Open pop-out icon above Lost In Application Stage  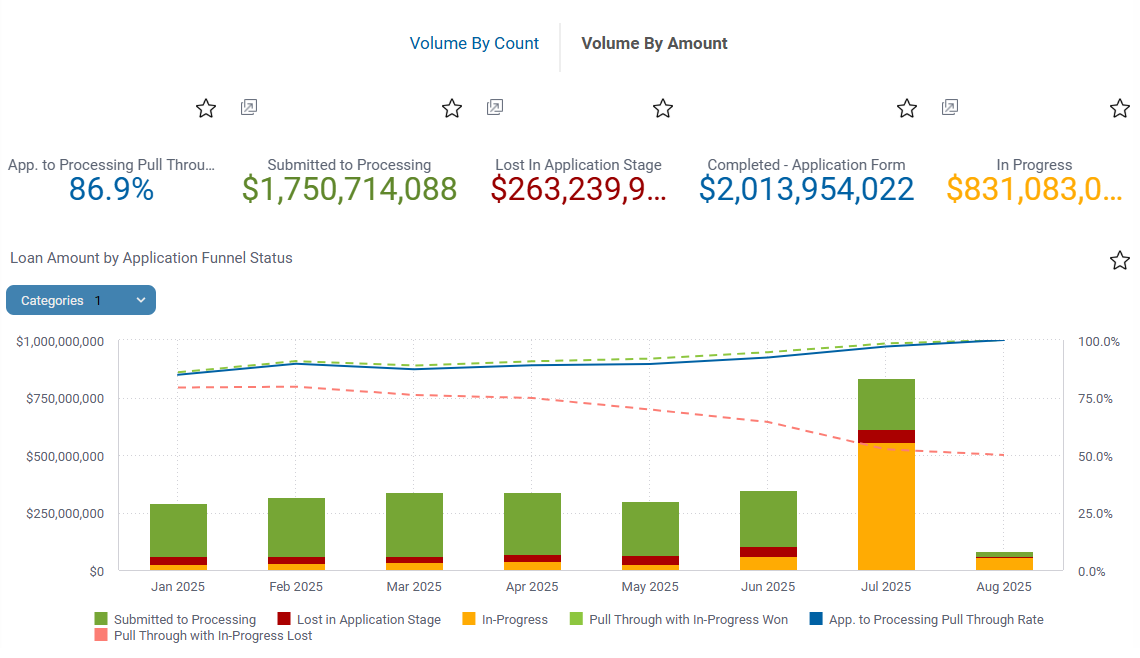tap(495, 107)
